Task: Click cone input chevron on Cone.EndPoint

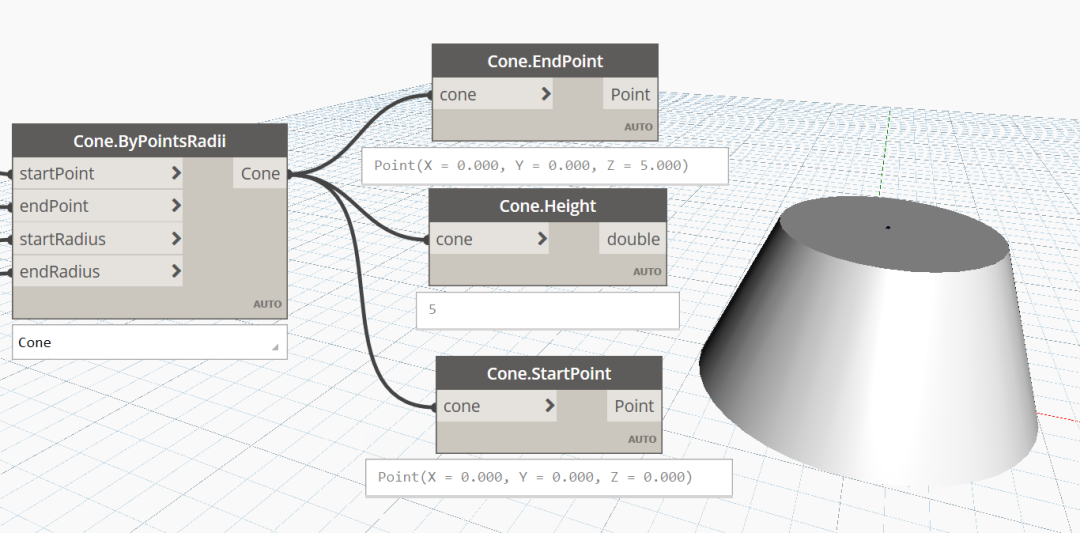Action: coord(546,94)
